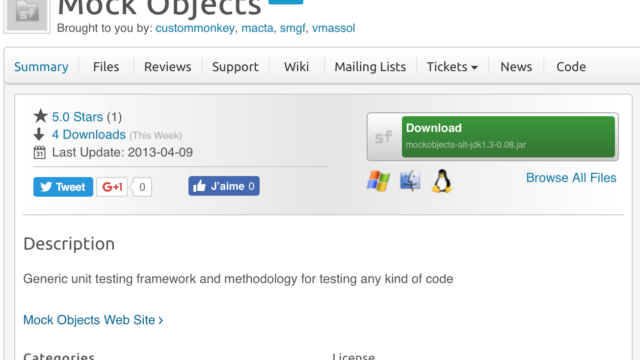
Task: Open macta's profile link
Action: tap(257, 28)
